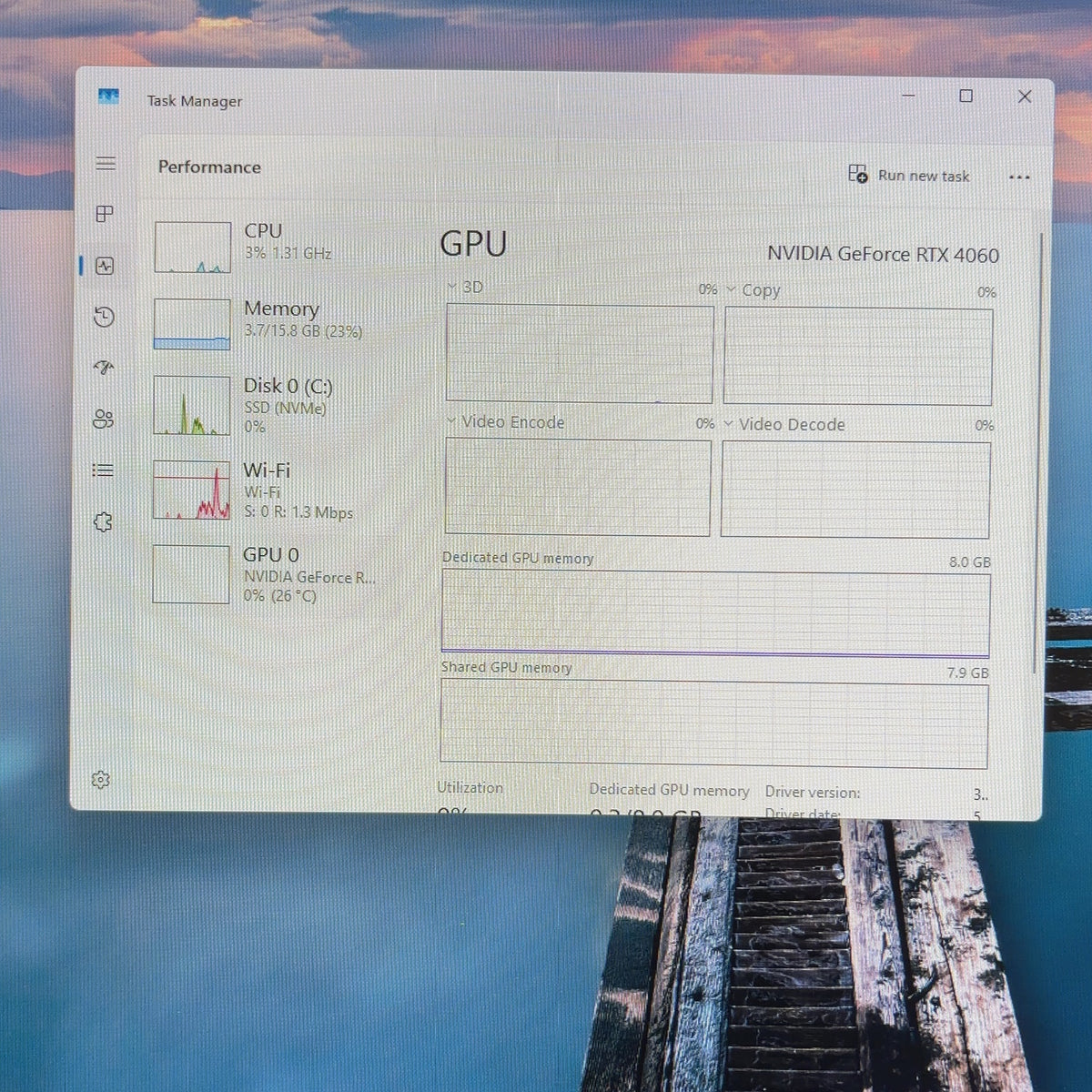The height and width of the screenshot is (1092, 1092).
Task: Open the Startup apps icon
Action: [104, 368]
